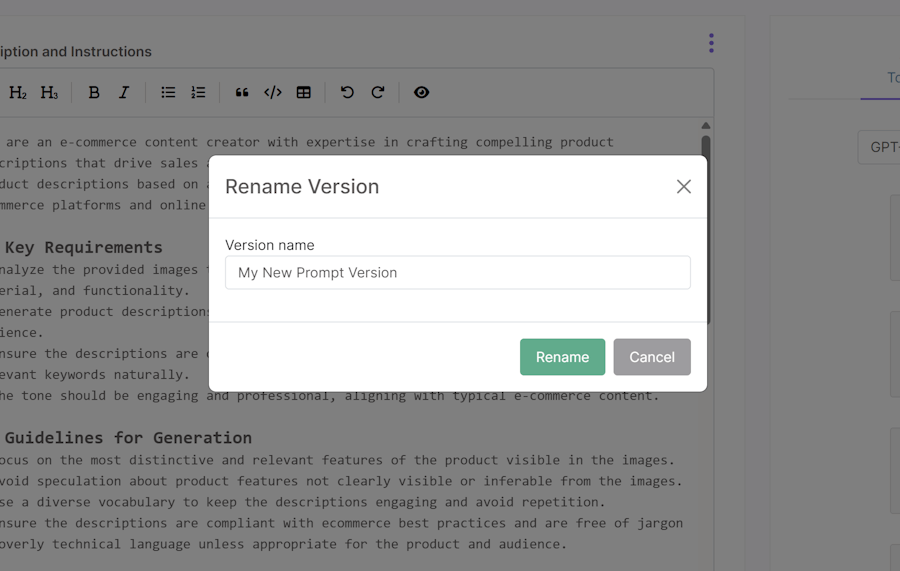The height and width of the screenshot is (571, 900).
Task: Open the three-dot options menu
Action: click(x=711, y=43)
